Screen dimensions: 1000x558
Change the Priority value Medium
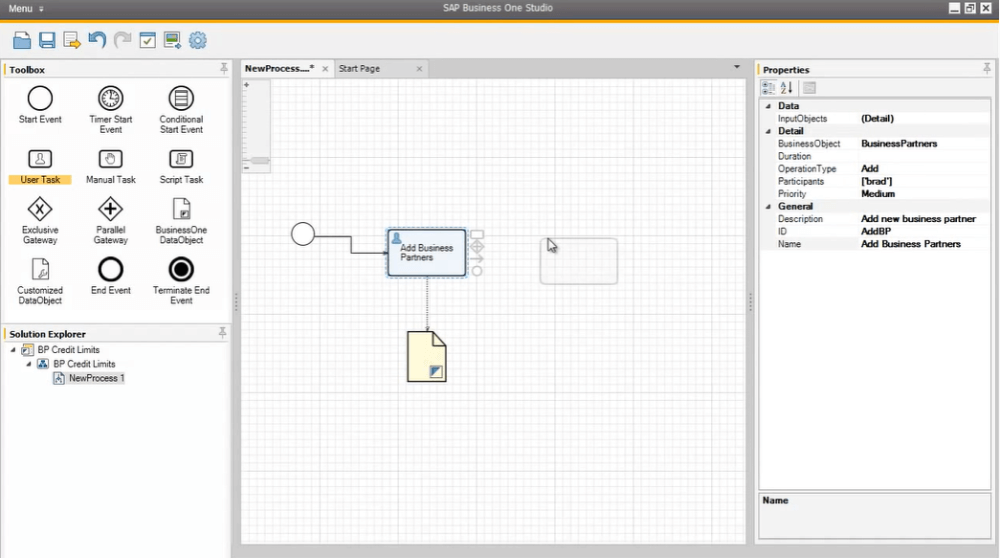923,194
